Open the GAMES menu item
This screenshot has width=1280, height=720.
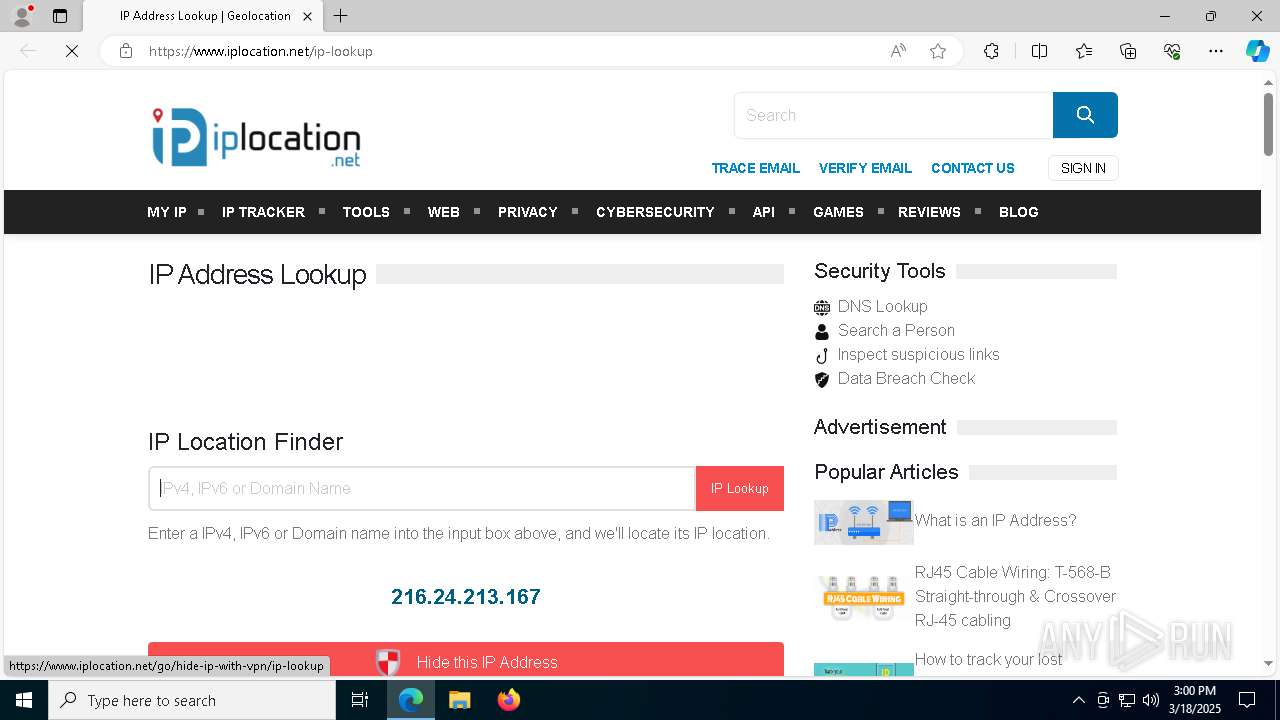click(838, 212)
